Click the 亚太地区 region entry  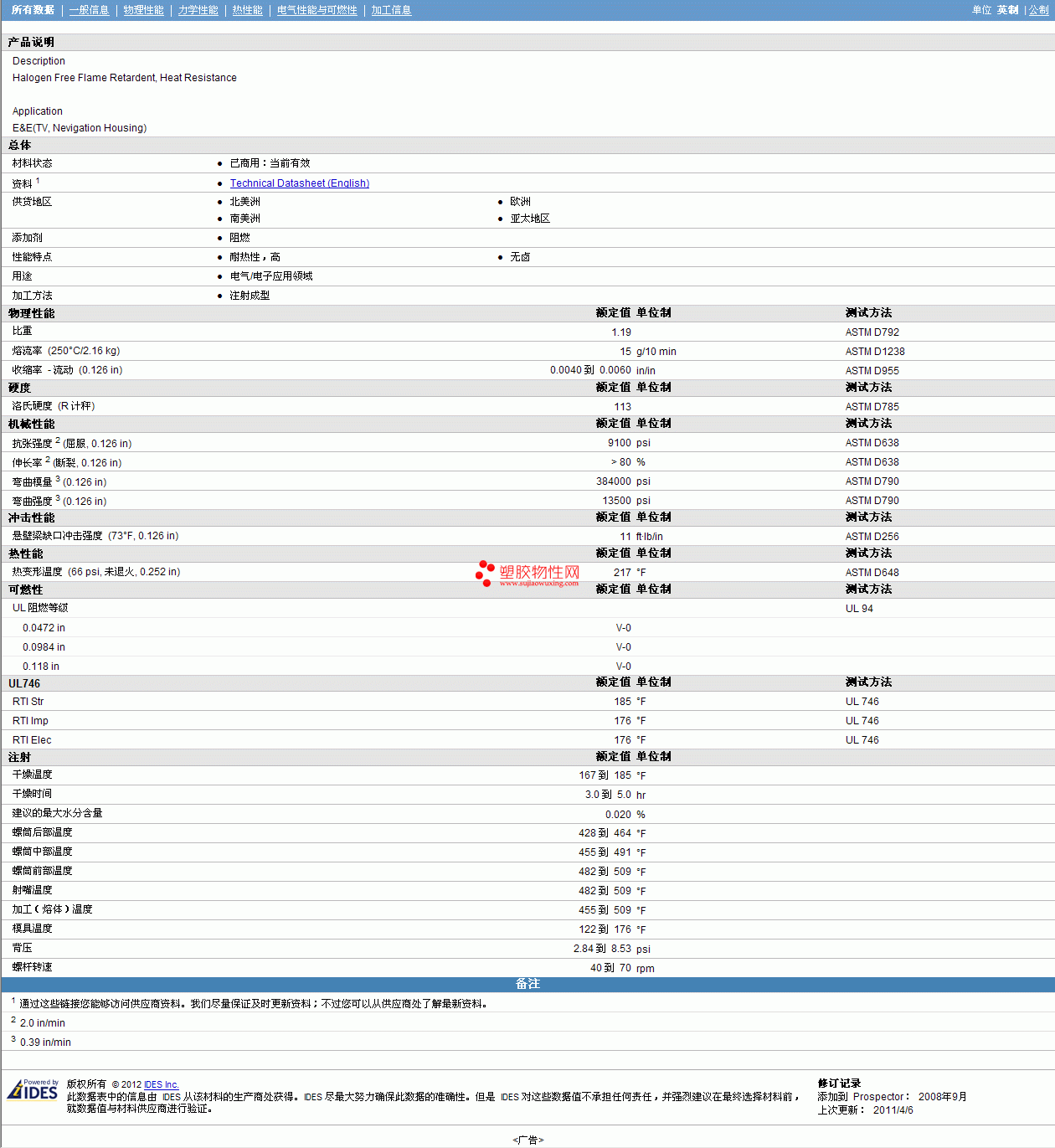530,219
